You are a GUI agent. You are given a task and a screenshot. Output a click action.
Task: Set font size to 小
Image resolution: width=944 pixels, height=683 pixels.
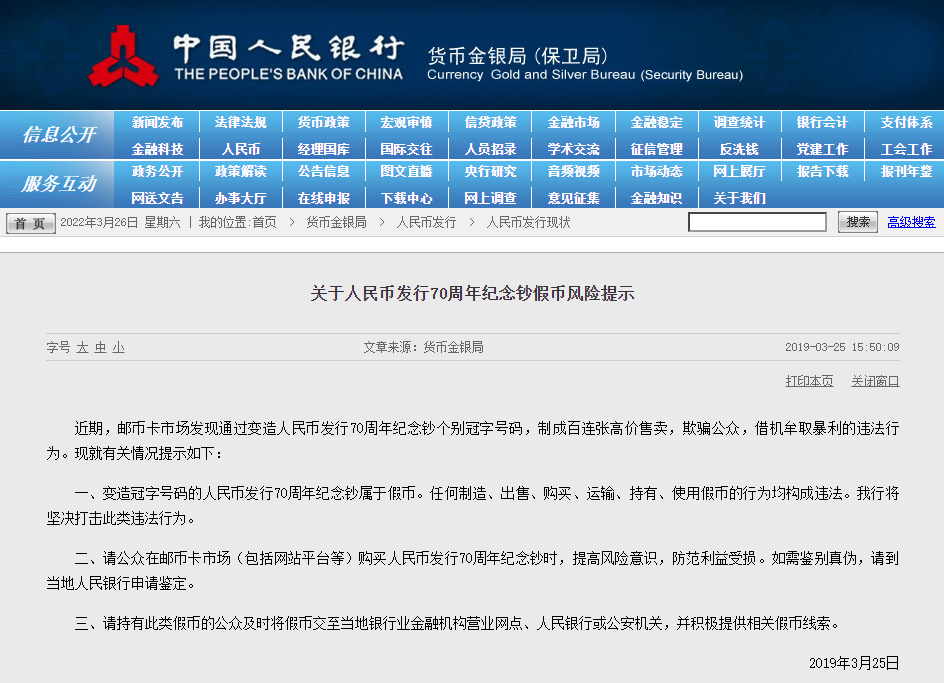tap(119, 348)
